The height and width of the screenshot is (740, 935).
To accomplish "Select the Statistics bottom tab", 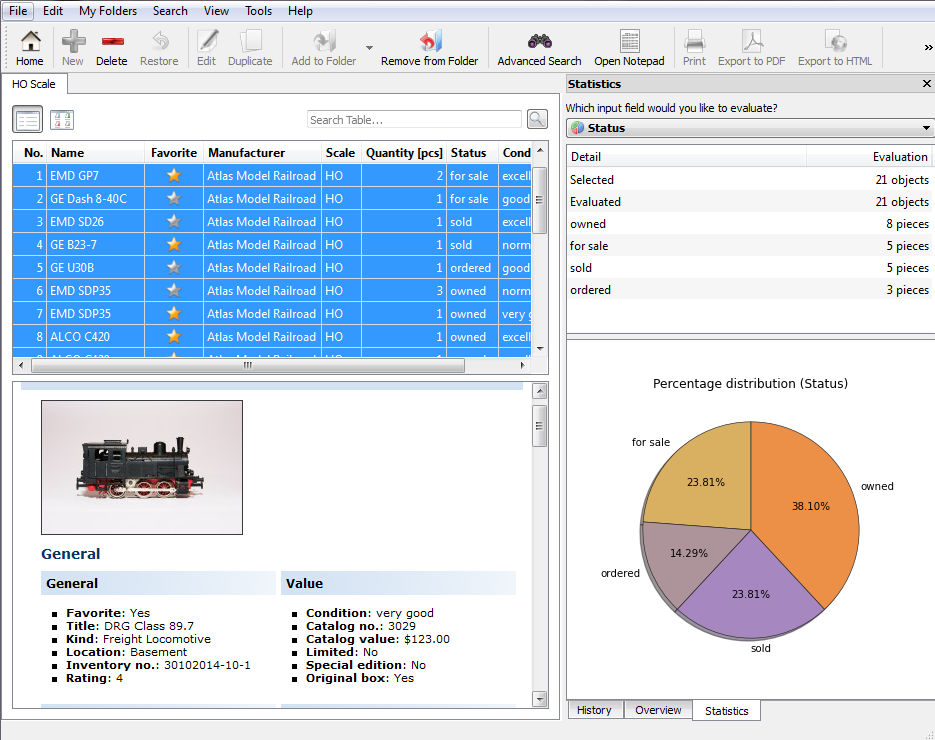I will [726, 711].
